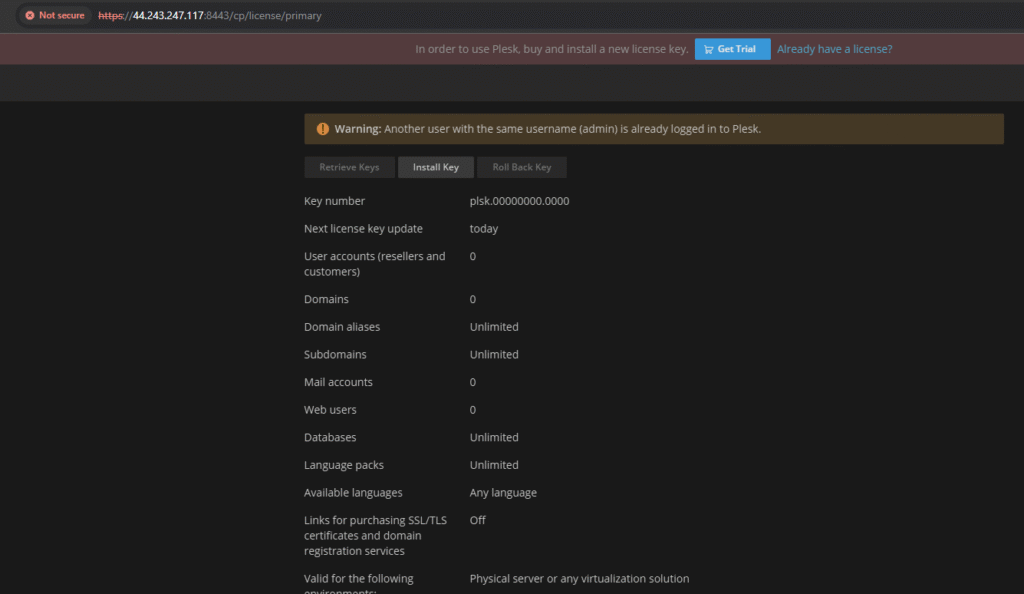
Task: Click the key number value plsk.00000000.0000
Action: click(x=519, y=201)
